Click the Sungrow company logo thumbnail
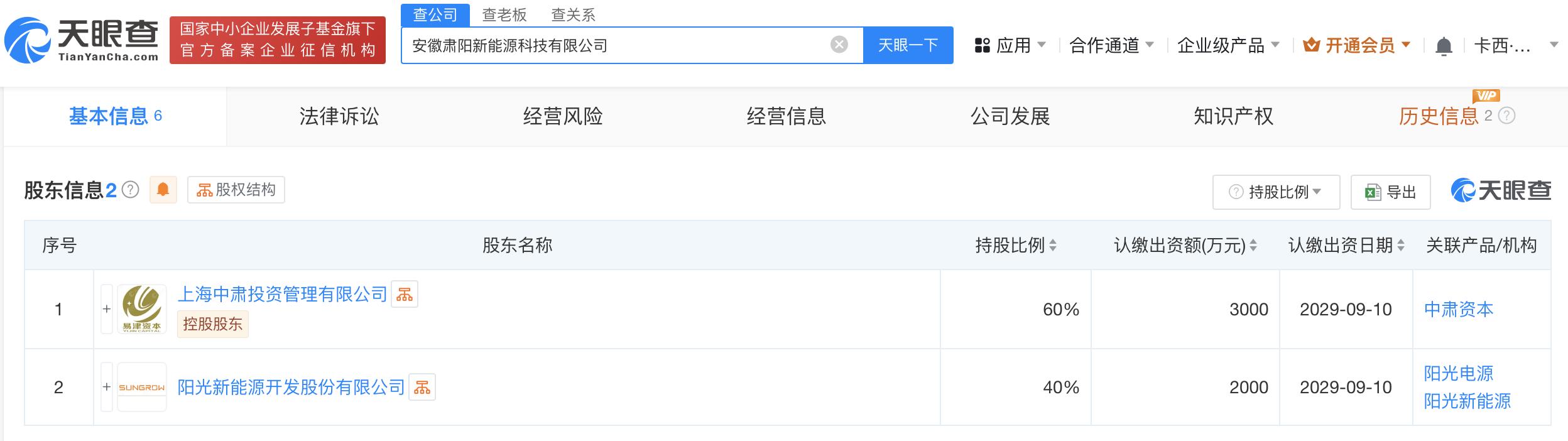Viewport: 1568px width, 441px height. [142, 388]
